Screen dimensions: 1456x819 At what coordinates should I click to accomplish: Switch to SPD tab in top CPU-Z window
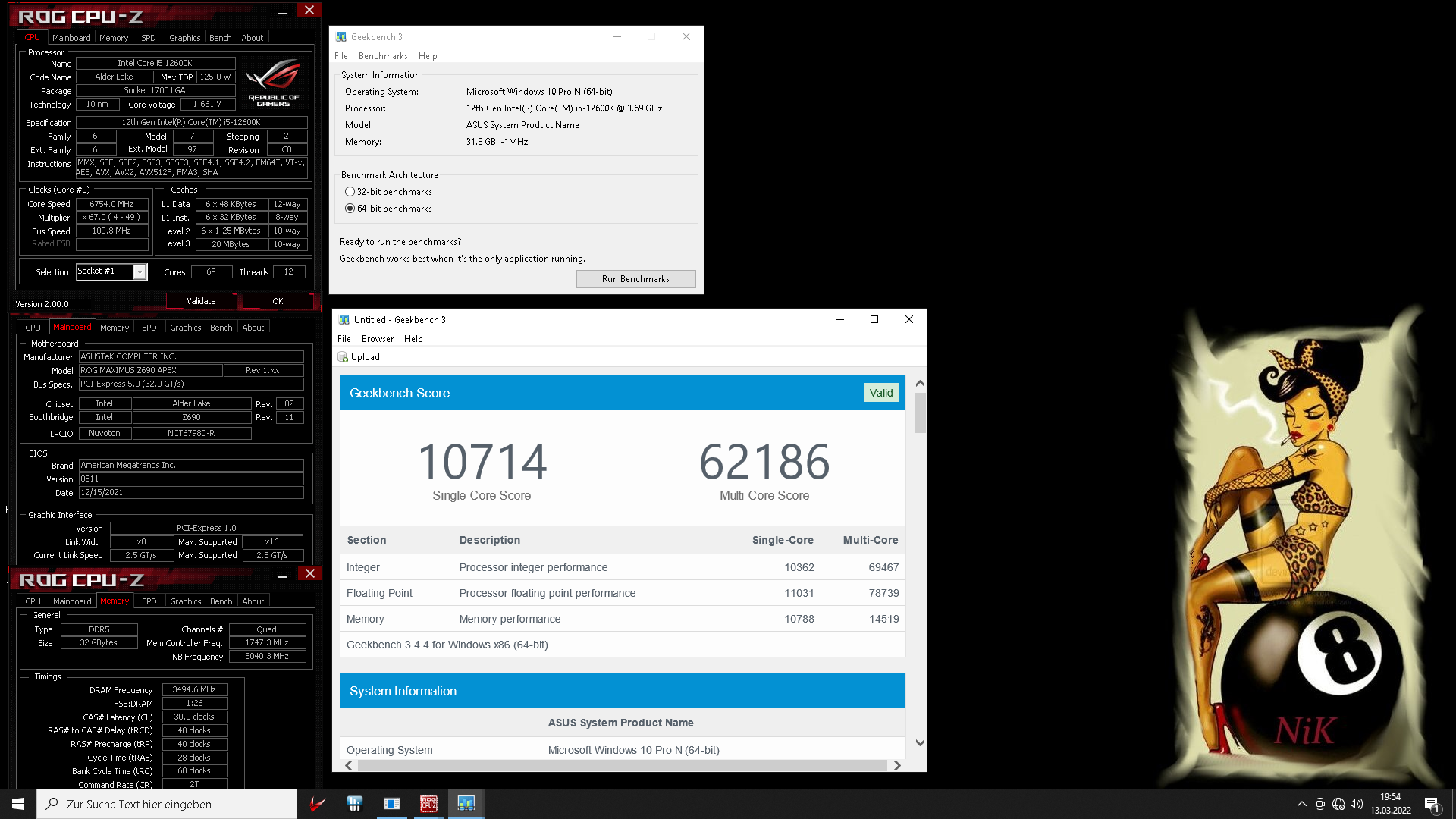(x=149, y=38)
